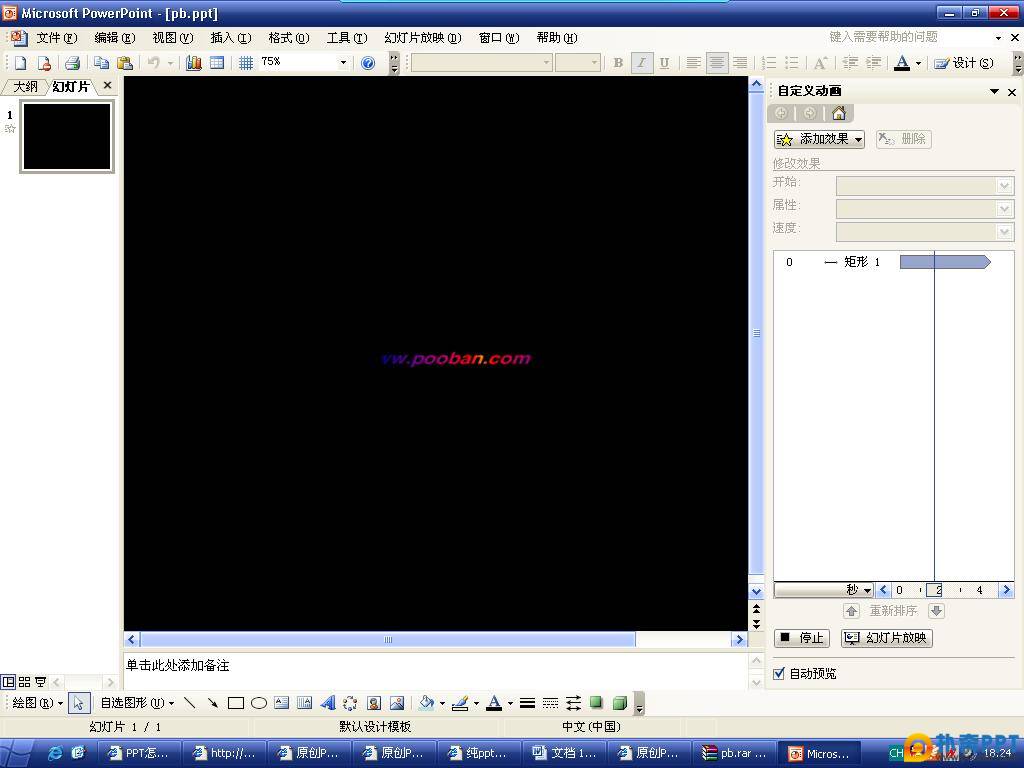Open the zoom 75% dropdown
1024x768 pixels.
(x=343, y=63)
